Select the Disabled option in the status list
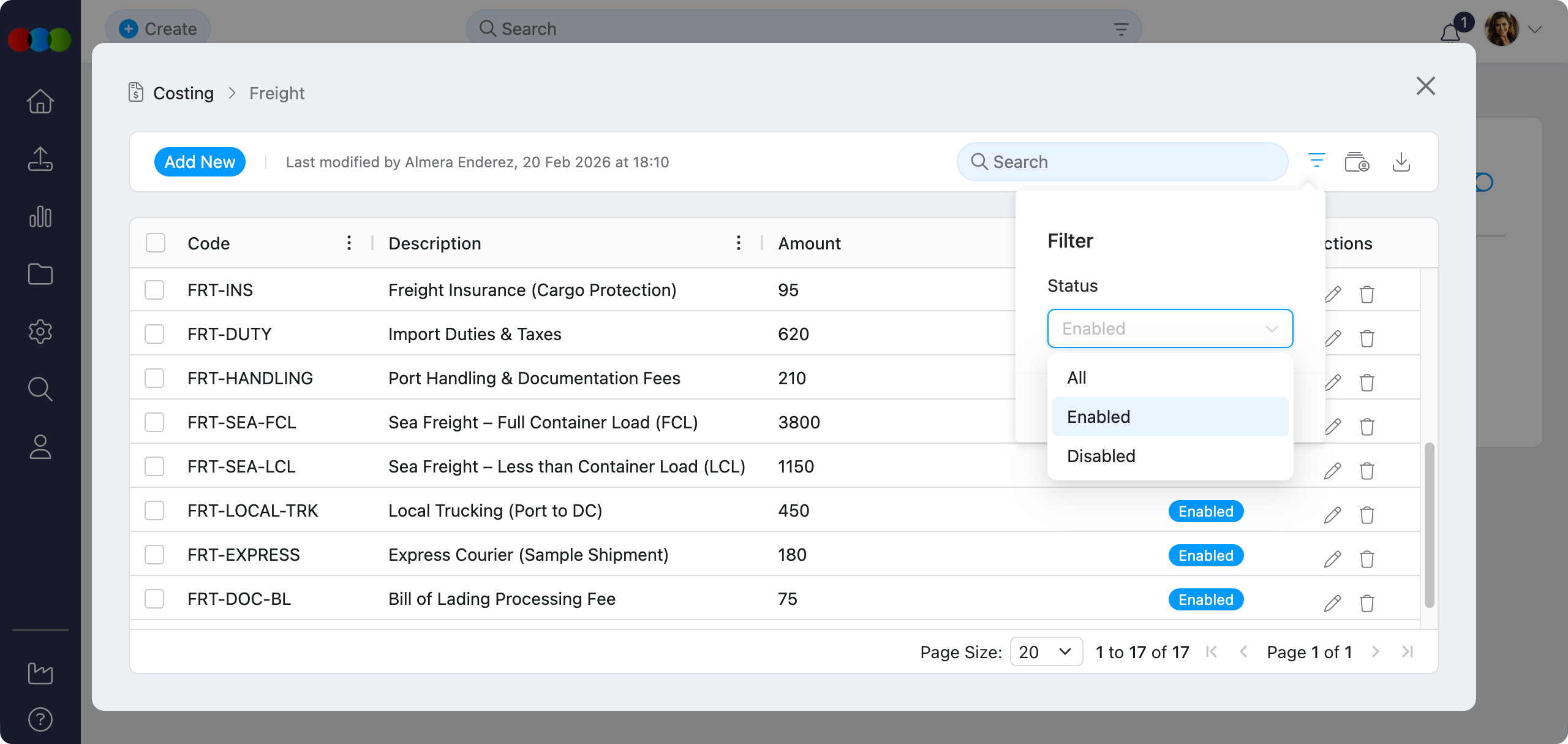 pyautogui.click(x=1101, y=456)
